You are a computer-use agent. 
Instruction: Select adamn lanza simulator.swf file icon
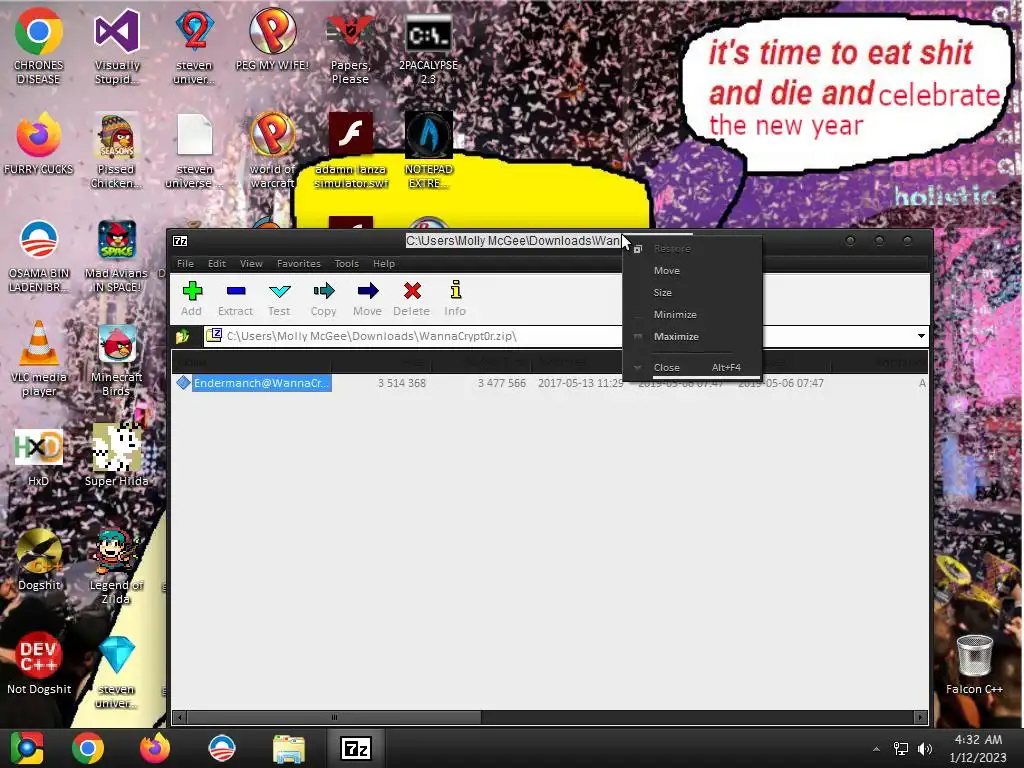(351, 150)
